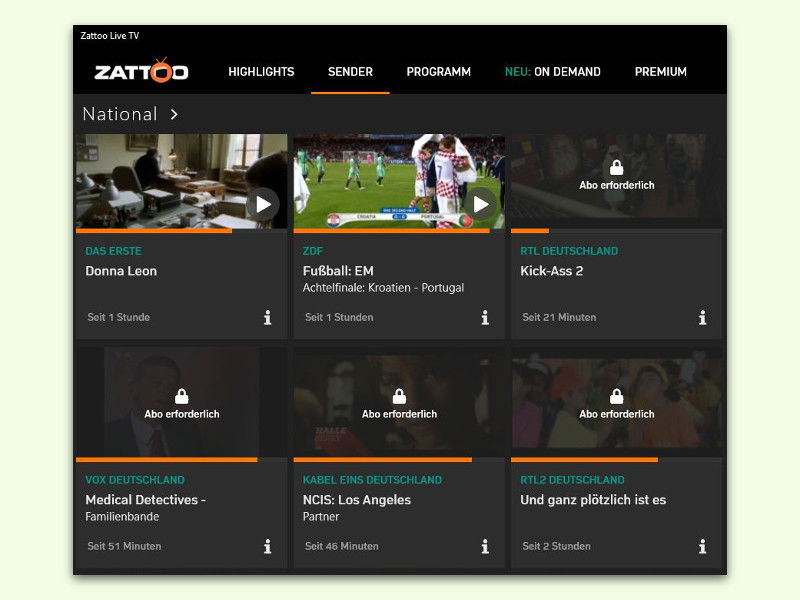
Task: Select the KABEL EINS DEUTSCHLAND channel link
Action: click(x=372, y=480)
